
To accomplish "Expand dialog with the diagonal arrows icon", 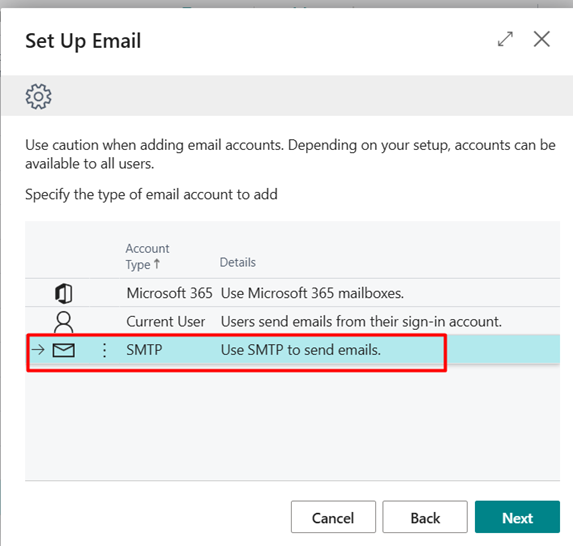I will (505, 39).
